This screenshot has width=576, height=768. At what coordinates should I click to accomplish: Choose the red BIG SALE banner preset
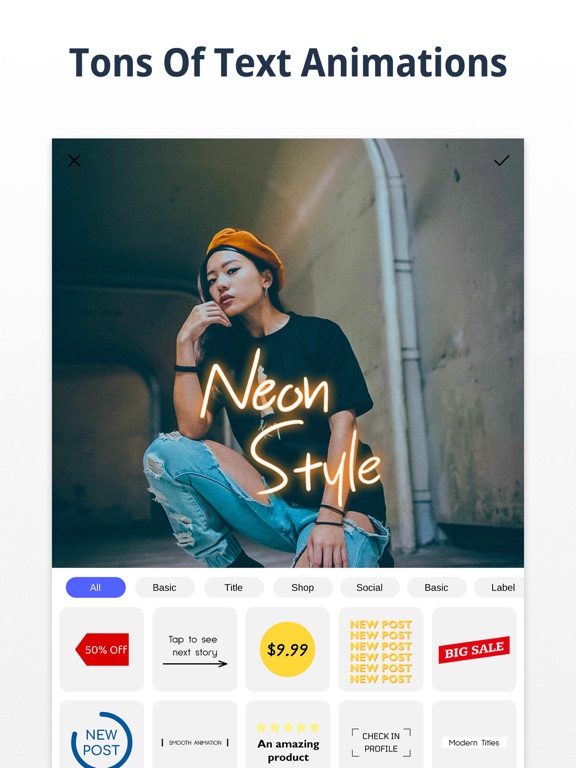coord(474,649)
